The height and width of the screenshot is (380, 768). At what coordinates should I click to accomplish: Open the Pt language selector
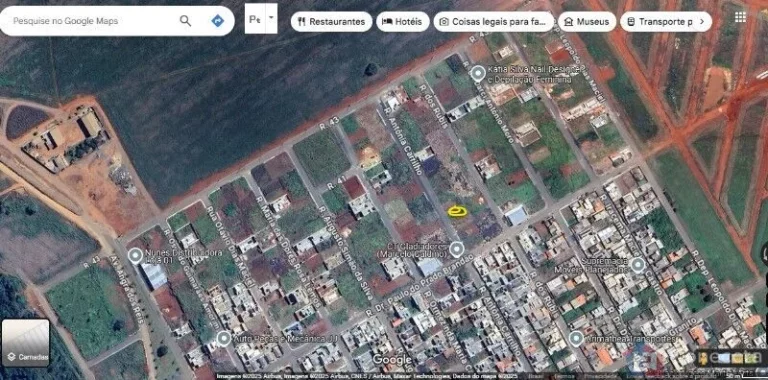tap(255, 19)
